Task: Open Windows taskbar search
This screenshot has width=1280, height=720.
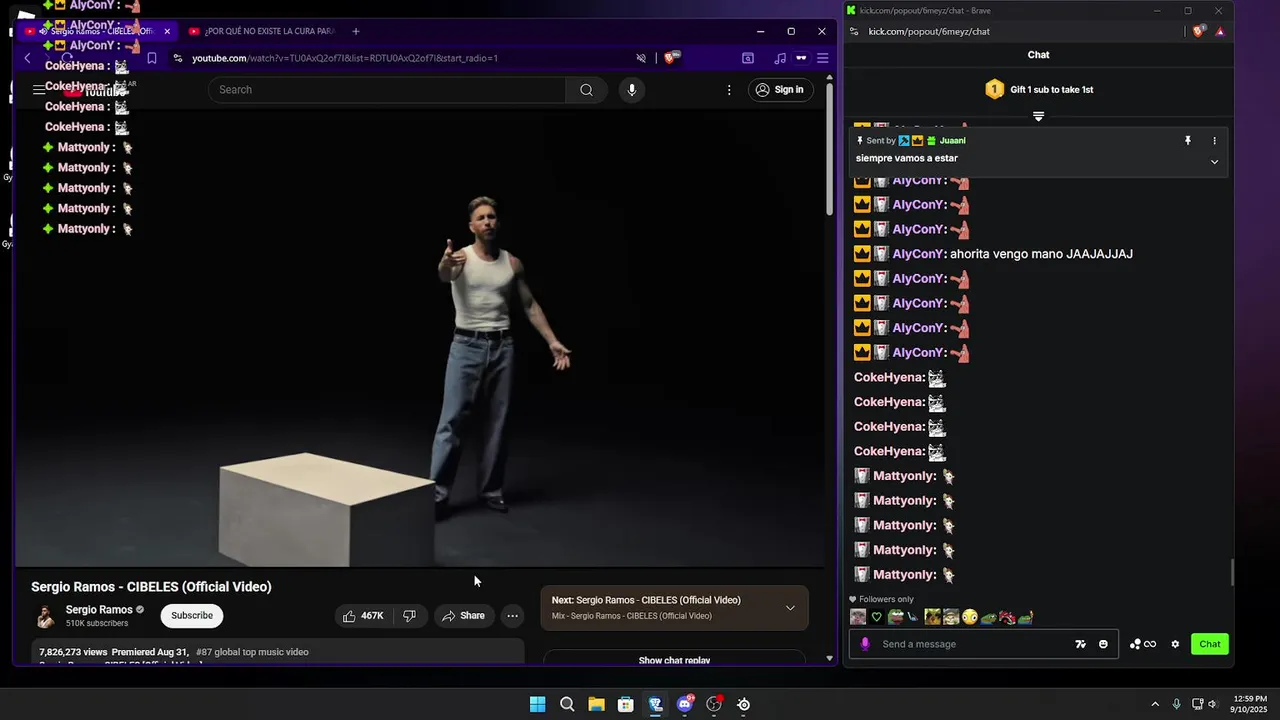Action: (567, 704)
